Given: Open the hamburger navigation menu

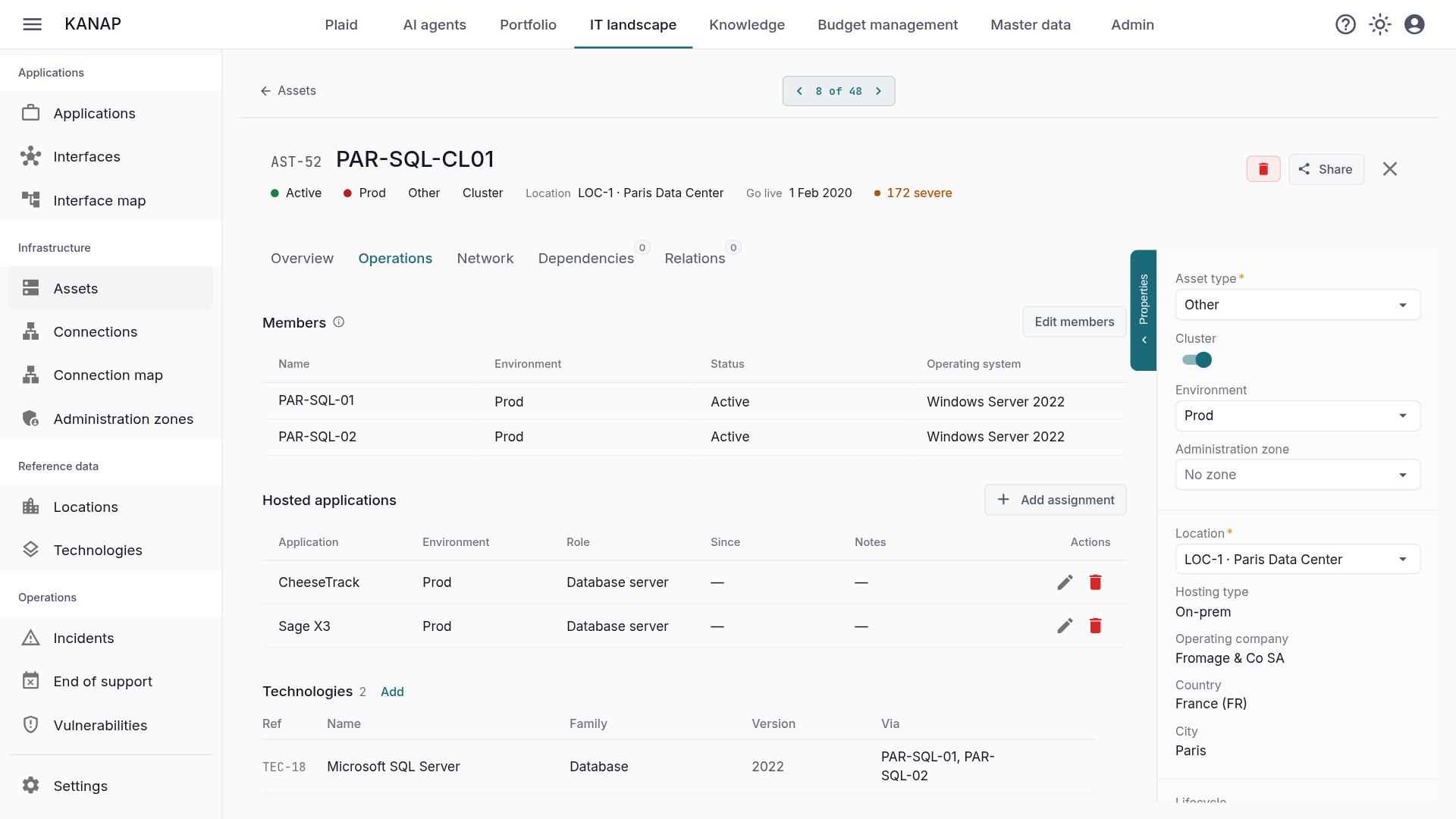Looking at the screenshot, I should (x=33, y=24).
